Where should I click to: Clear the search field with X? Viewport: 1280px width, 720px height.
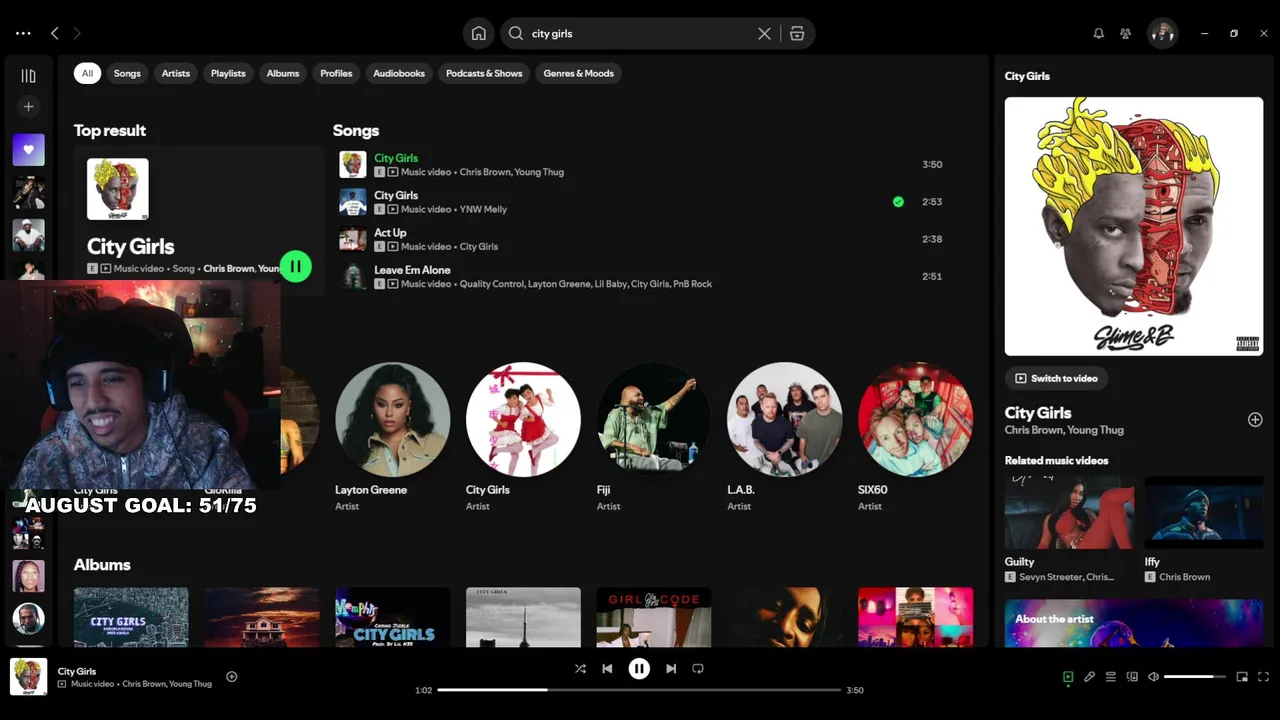click(764, 33)
